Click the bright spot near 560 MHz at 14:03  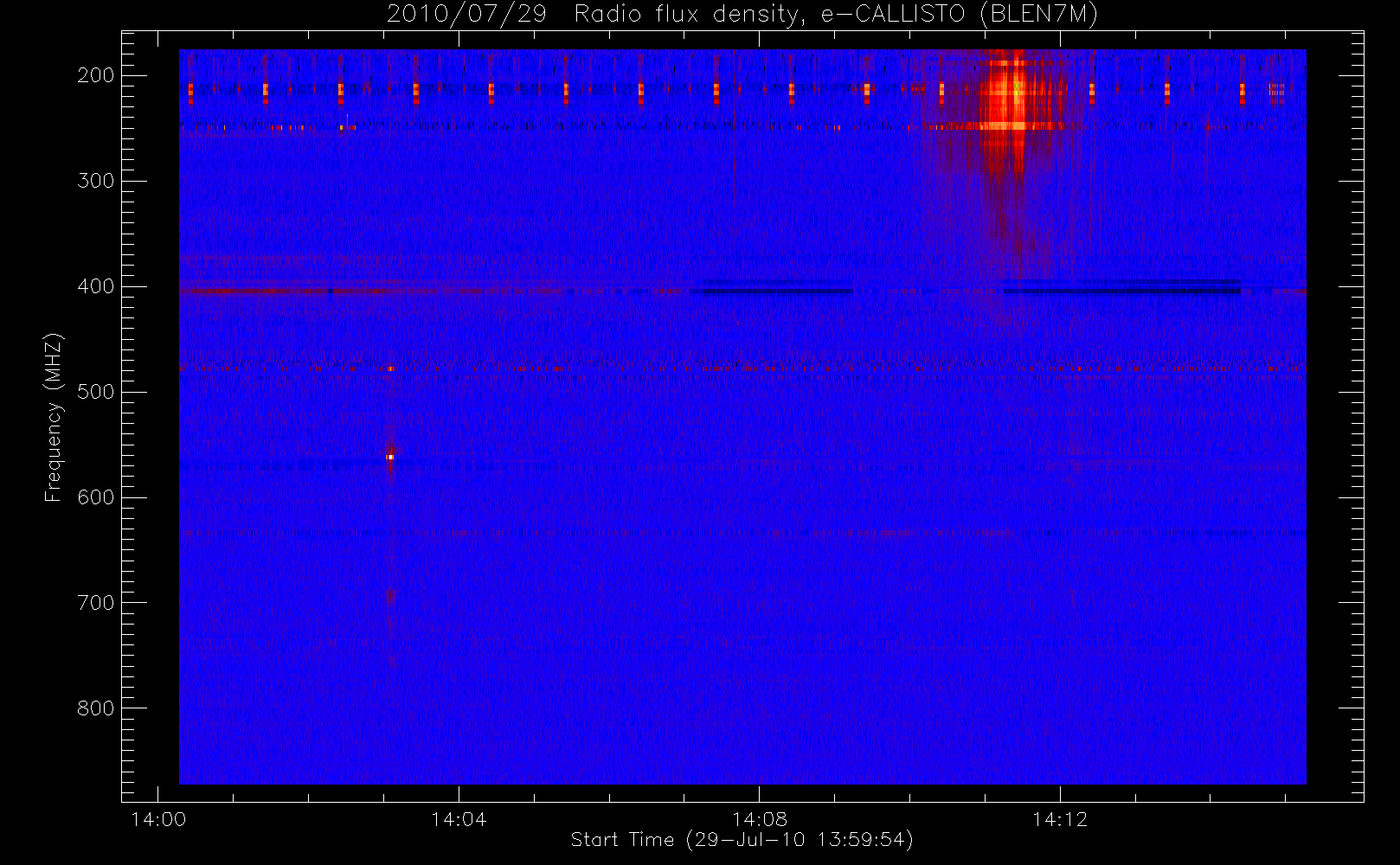(390, 457)
